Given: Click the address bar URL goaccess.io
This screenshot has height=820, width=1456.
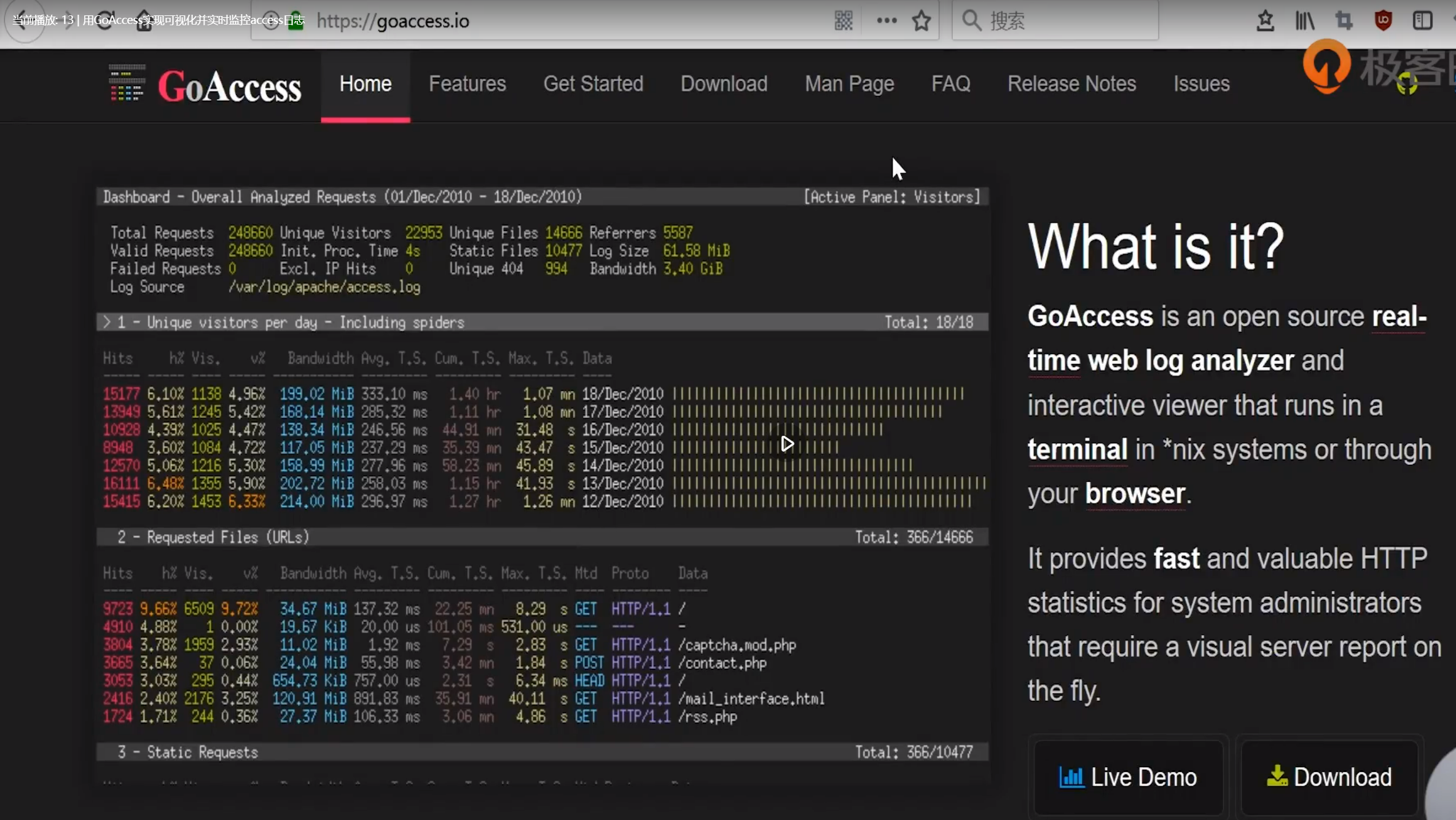Looking at the screenshot, I should pyautogui.click(x=393, y=21).
